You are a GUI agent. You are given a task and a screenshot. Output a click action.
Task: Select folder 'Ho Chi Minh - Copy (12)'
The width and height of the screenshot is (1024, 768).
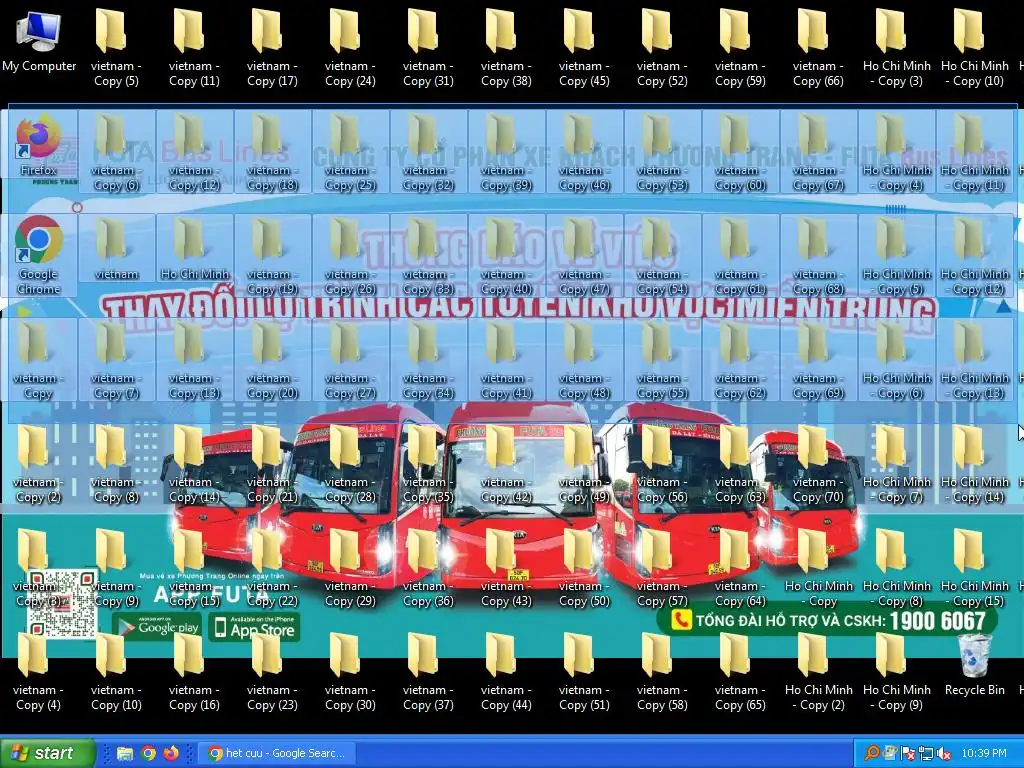(x=974, y=255)
